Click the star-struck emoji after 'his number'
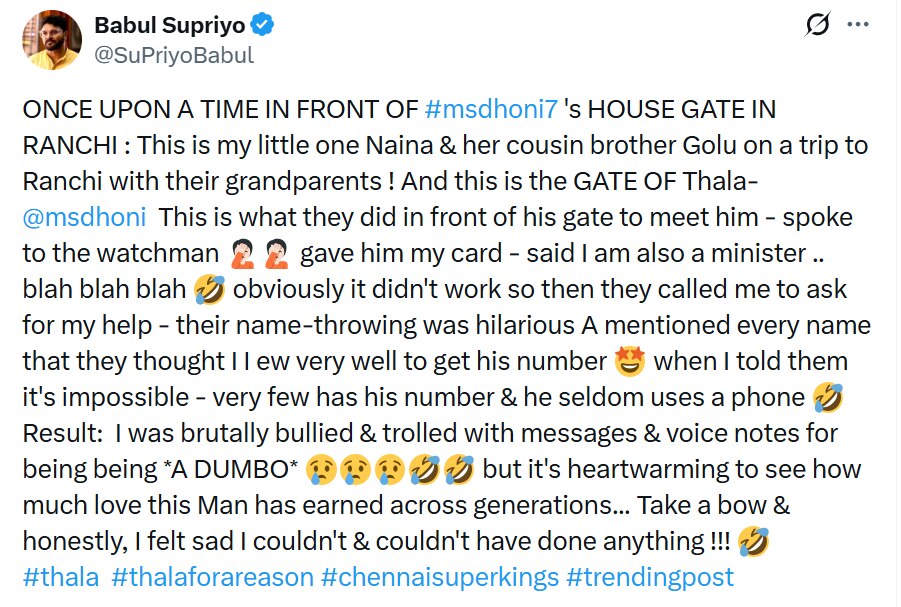This screenshot has width=901, height=607. coord(630,361)
